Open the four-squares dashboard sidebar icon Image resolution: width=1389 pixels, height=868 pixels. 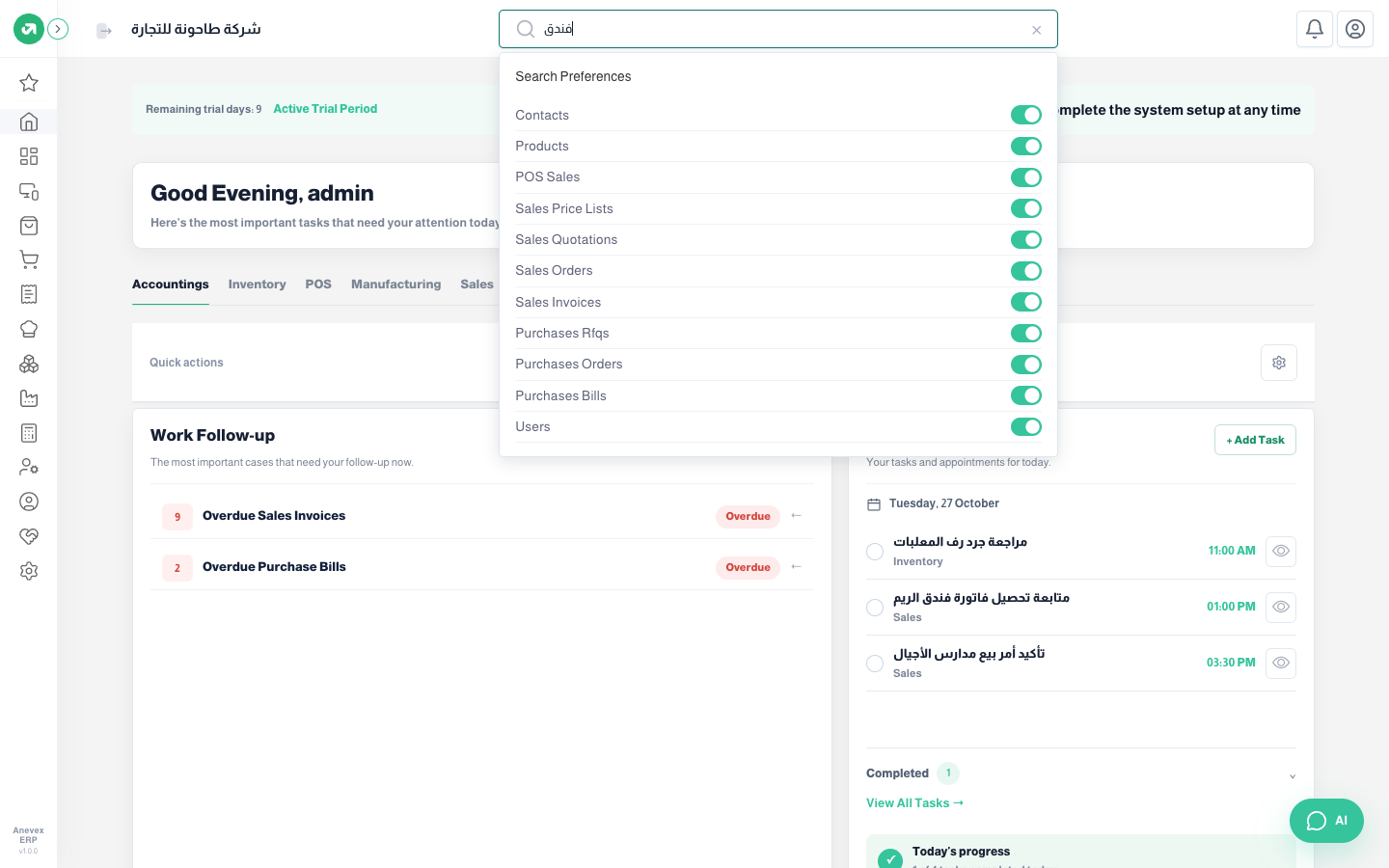29,156
